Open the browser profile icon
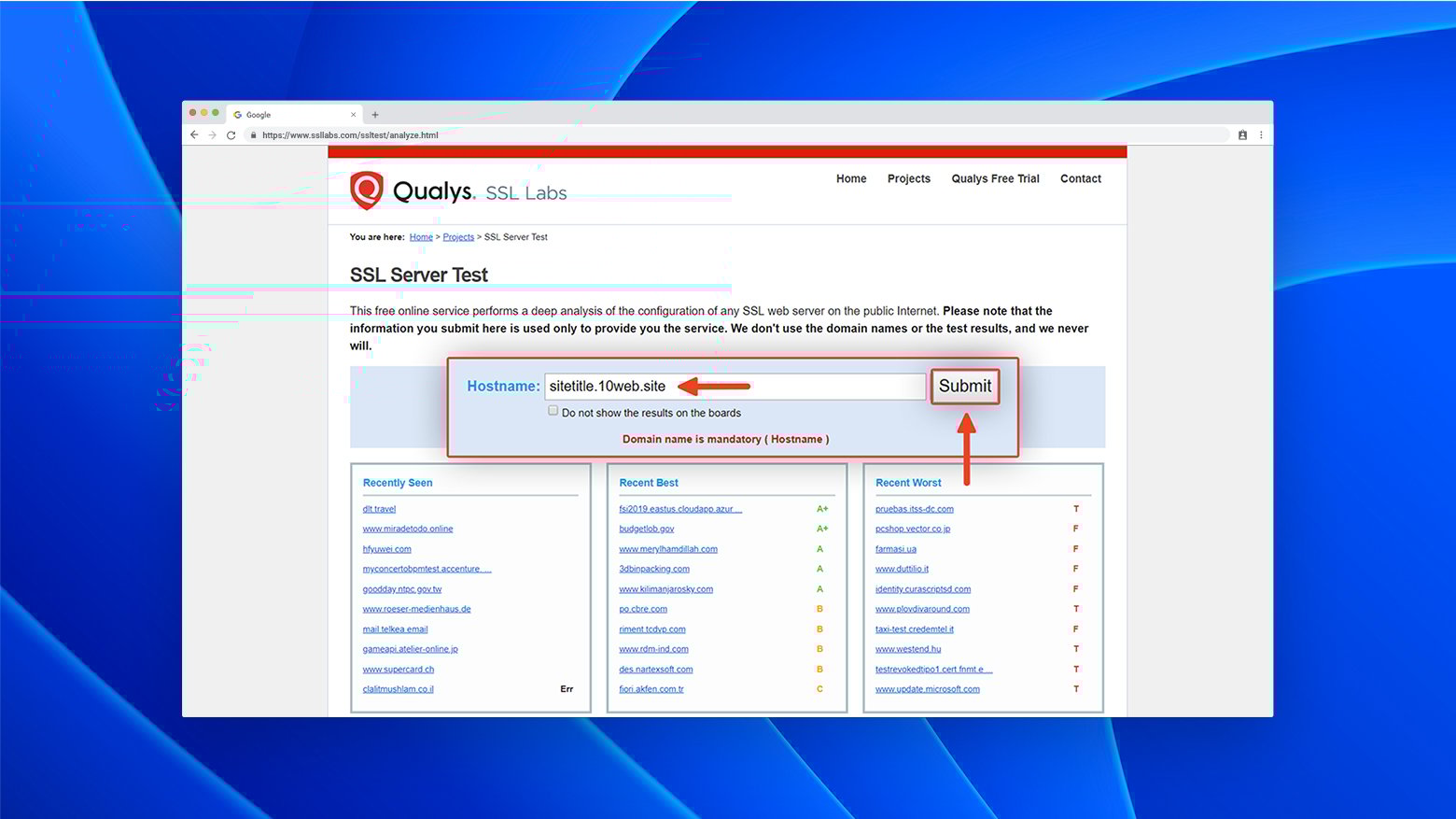This screenshot has height=819, width=1456. 1242,135
